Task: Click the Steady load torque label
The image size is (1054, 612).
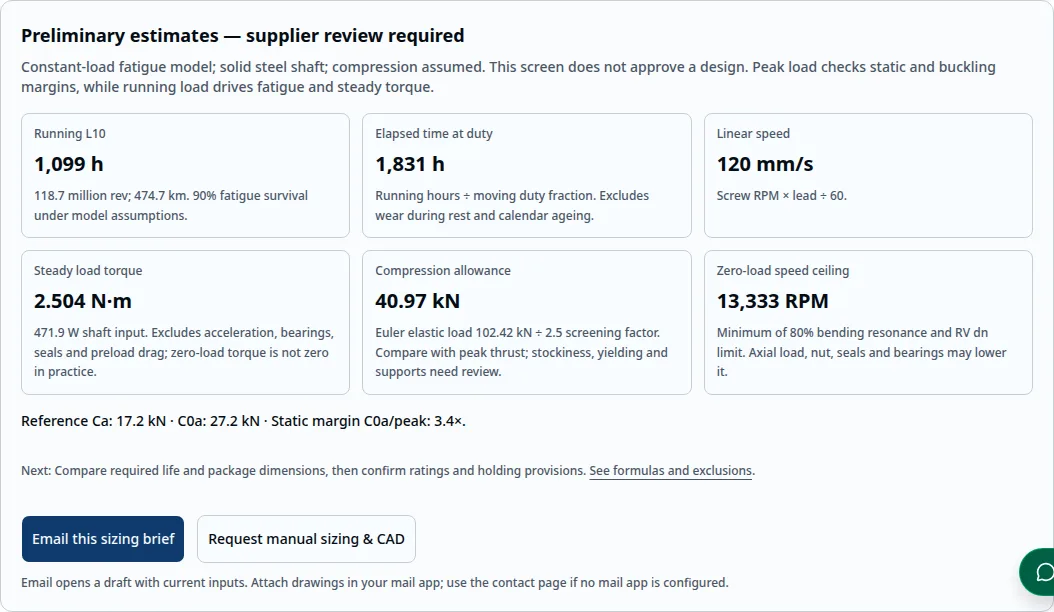Action: [x=88, y=271]
